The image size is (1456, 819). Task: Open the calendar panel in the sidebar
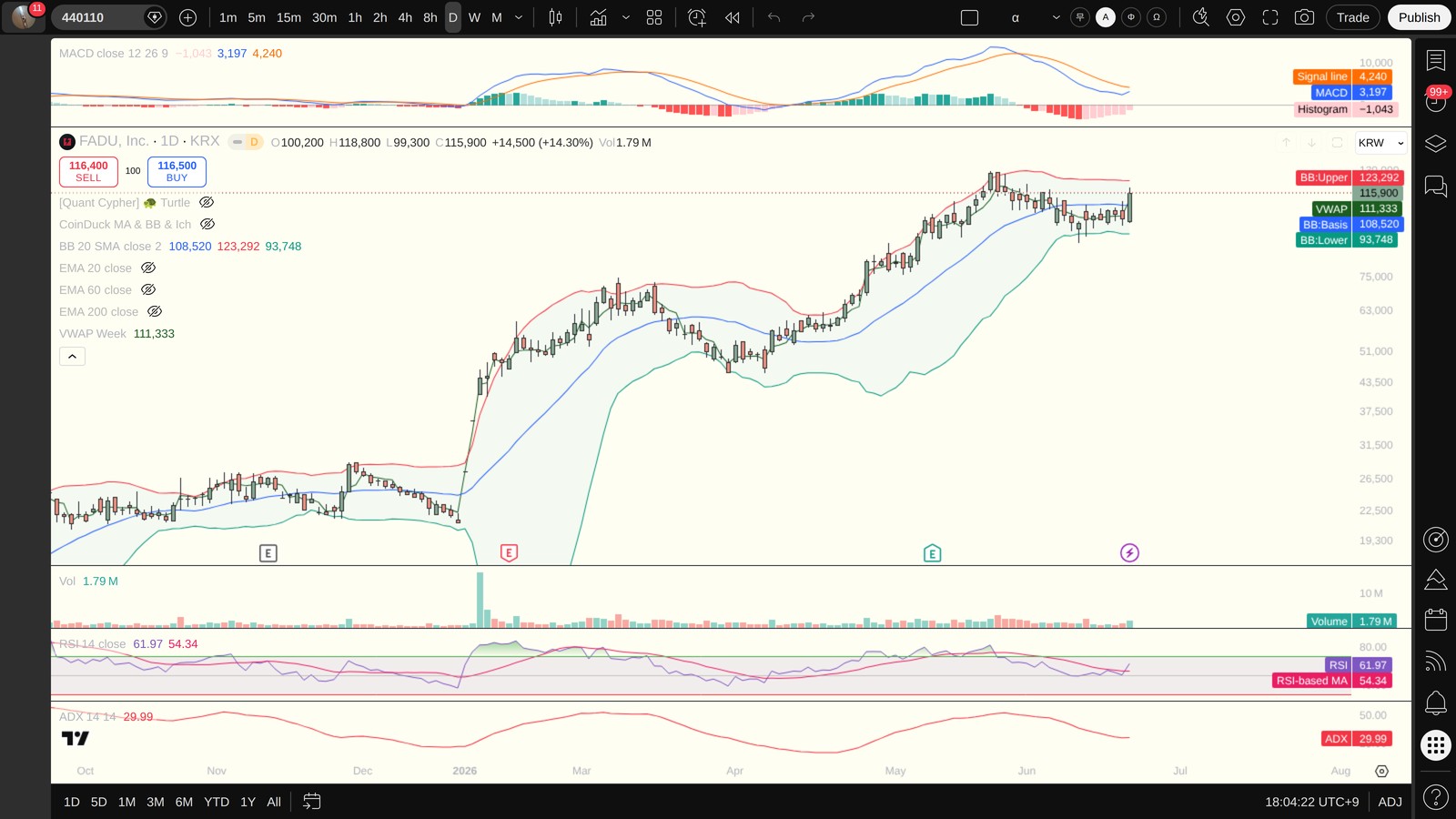tap(1436, 620)
